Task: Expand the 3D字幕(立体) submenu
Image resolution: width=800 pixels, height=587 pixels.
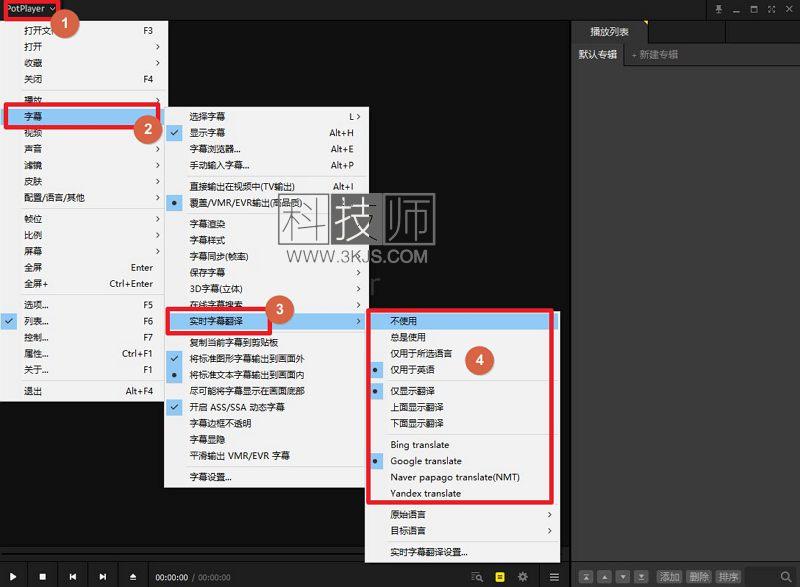Action: (266, 289)
